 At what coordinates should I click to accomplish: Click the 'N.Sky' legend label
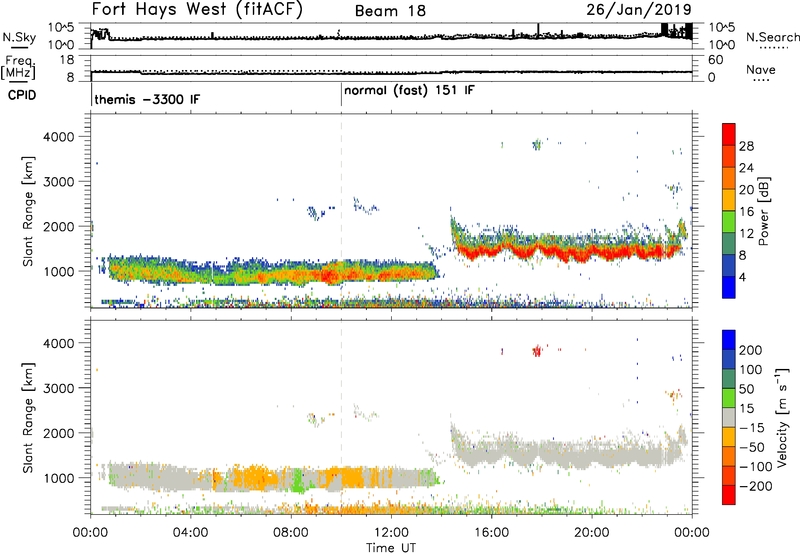coord(19,37)
